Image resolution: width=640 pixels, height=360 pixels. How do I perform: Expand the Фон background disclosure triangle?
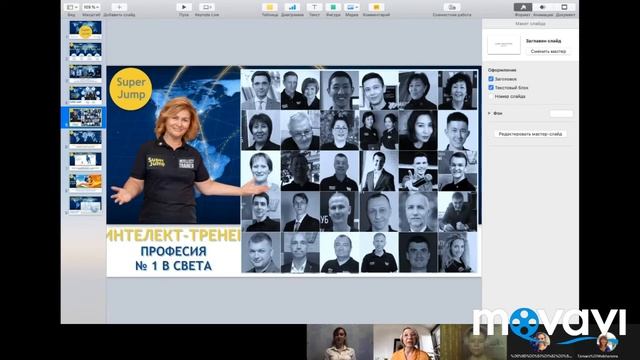coord(489,113)
